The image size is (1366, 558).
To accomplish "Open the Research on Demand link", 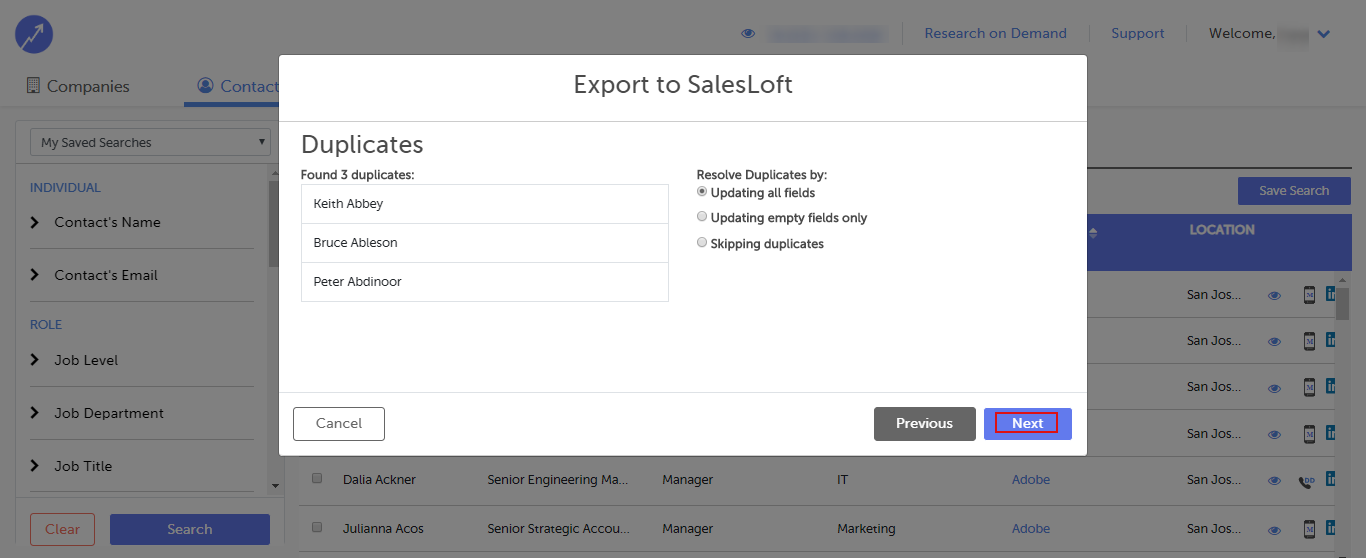I will tap(995, 33).
